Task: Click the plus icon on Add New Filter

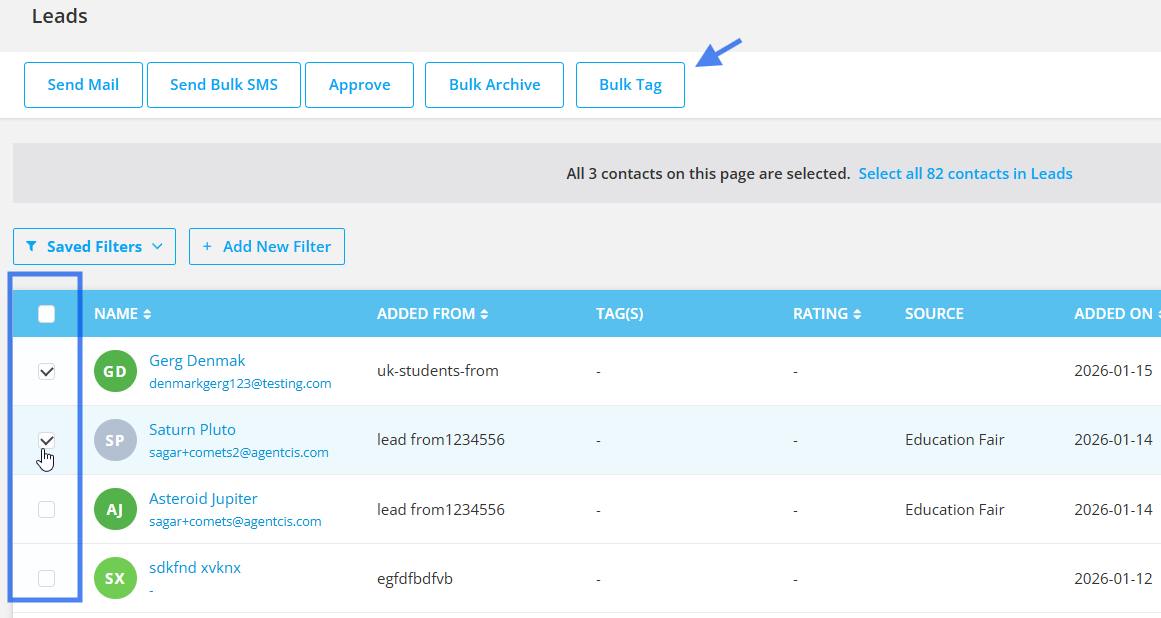Action: pos(207,246)
